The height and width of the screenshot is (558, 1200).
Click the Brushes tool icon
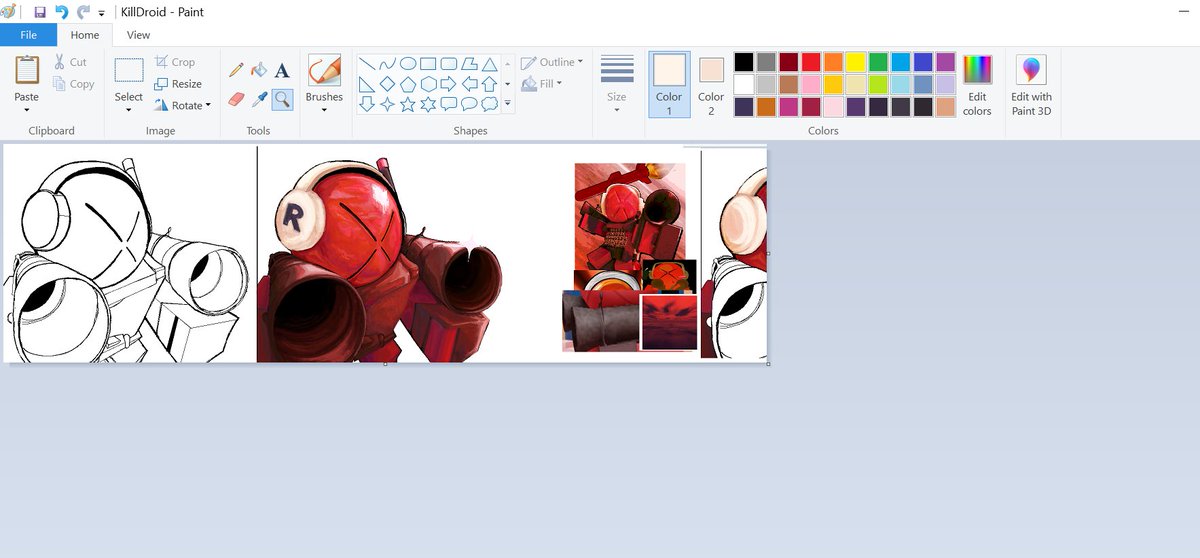click(324, 71)
